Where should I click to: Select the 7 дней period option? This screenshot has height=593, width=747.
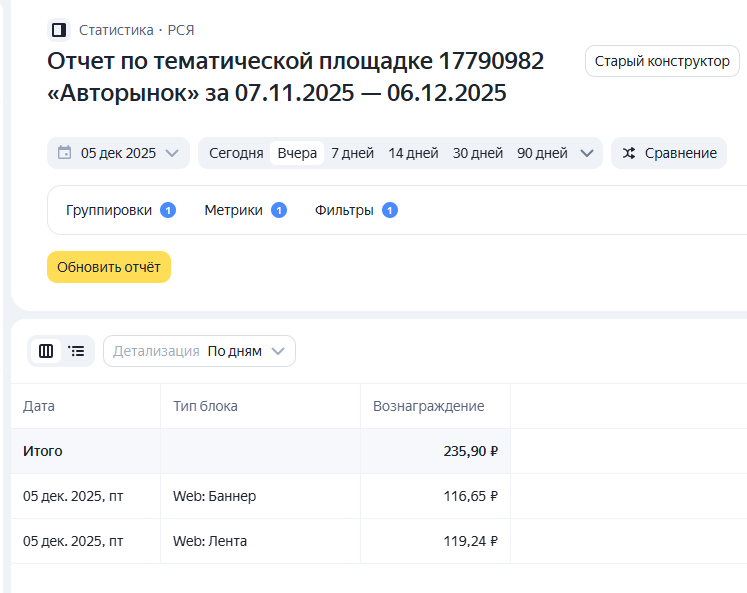click(352, 153)
